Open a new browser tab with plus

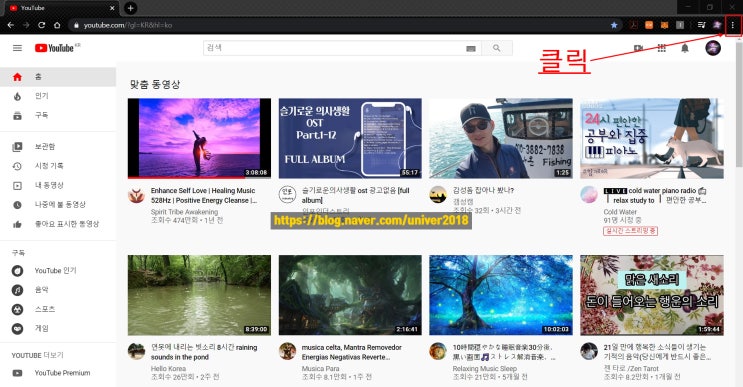click(130, 8)
